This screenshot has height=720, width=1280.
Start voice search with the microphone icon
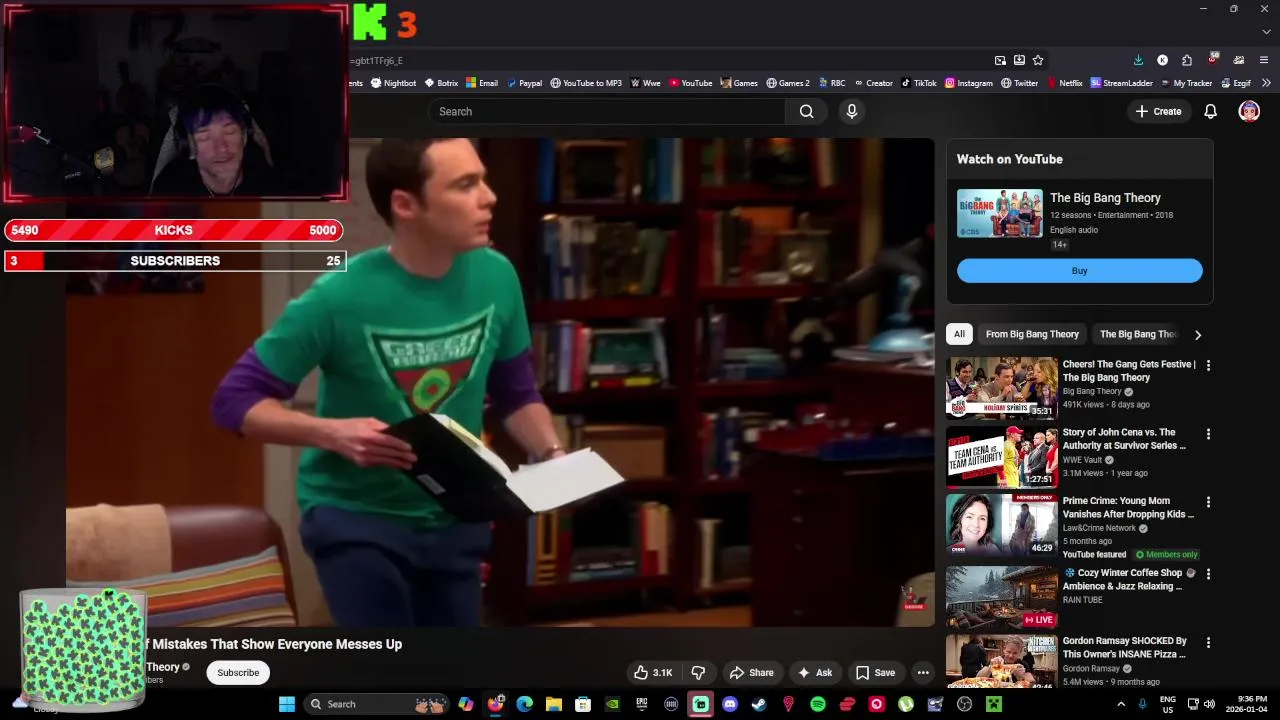[852, 111]
